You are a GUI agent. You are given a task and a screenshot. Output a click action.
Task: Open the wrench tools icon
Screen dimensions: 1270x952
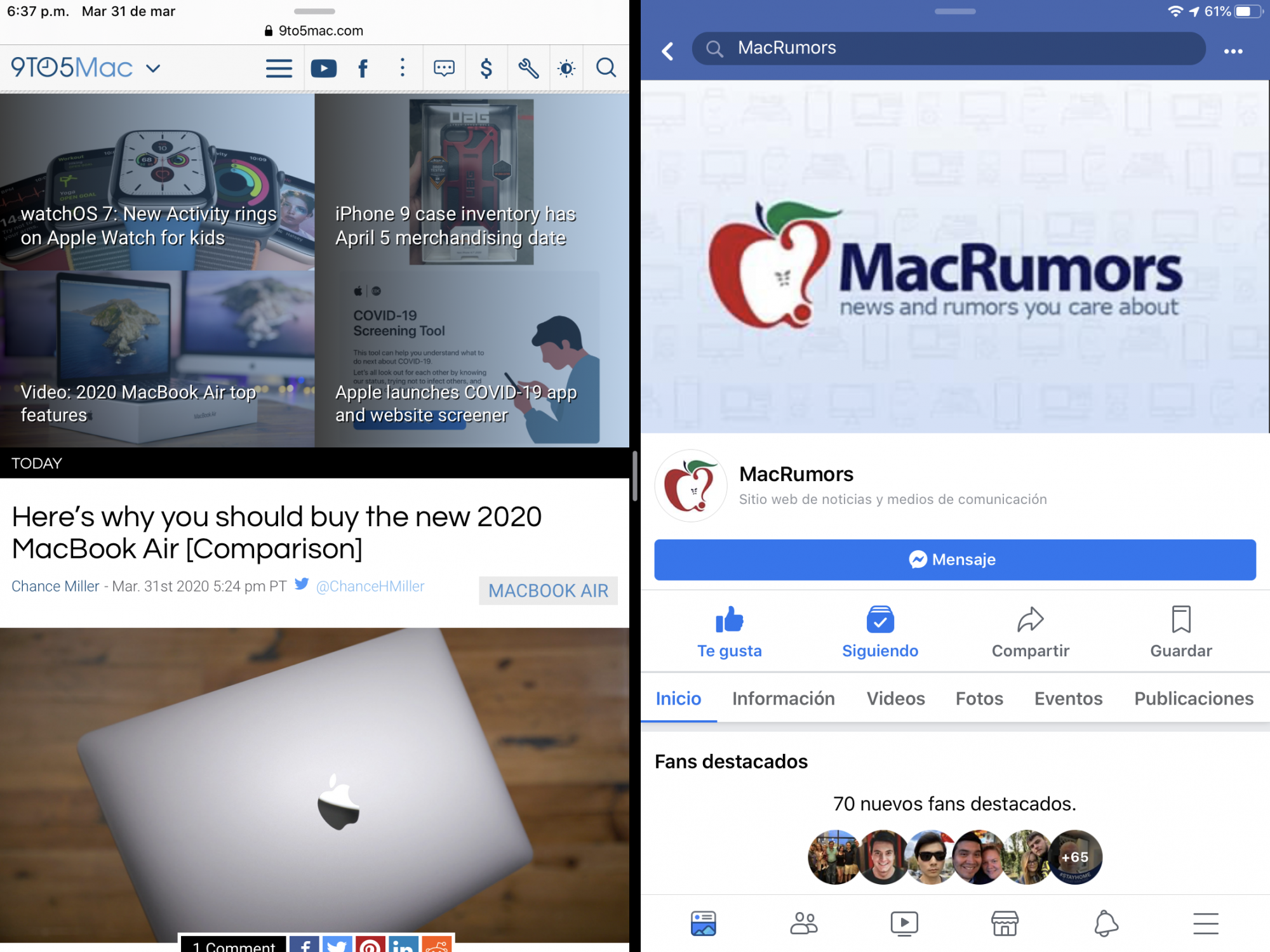pyautogui.click(x=528, y=68)
